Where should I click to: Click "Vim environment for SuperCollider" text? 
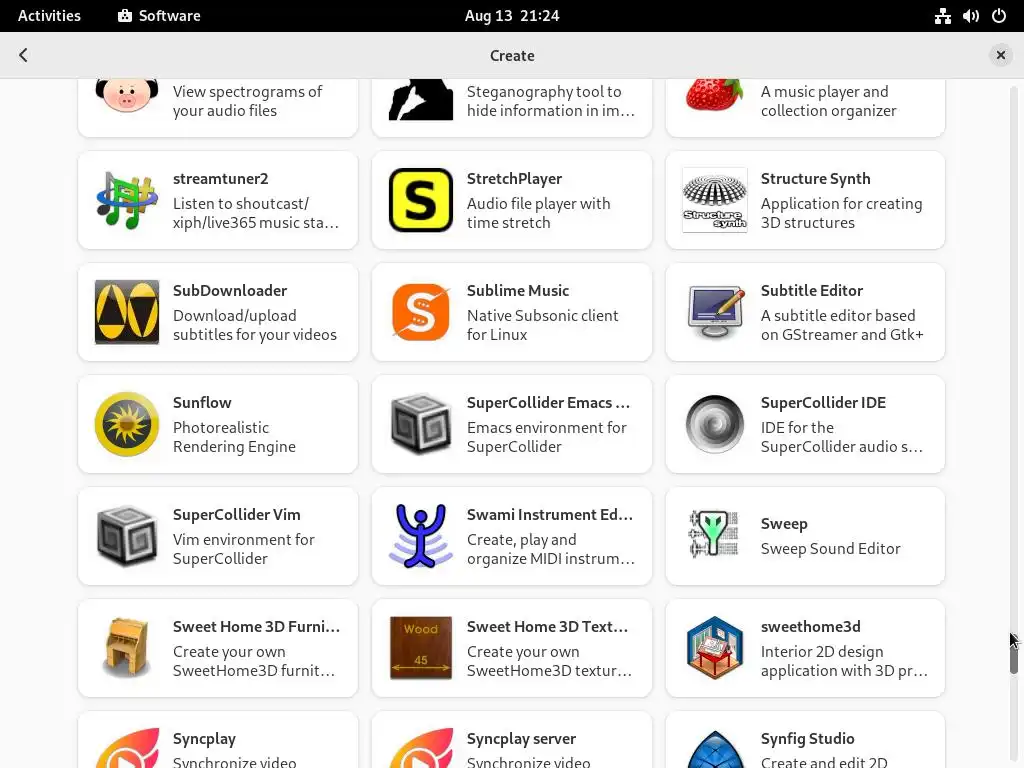[244, 549]
